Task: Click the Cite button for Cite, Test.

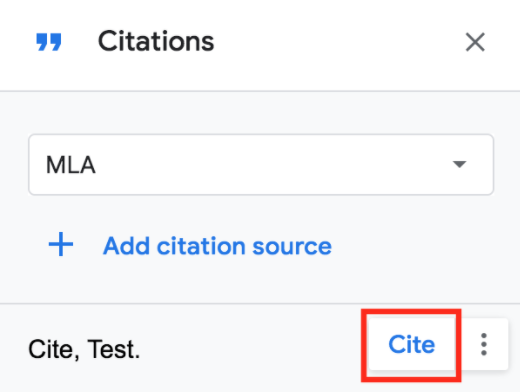Action: [x=412, y=344]
